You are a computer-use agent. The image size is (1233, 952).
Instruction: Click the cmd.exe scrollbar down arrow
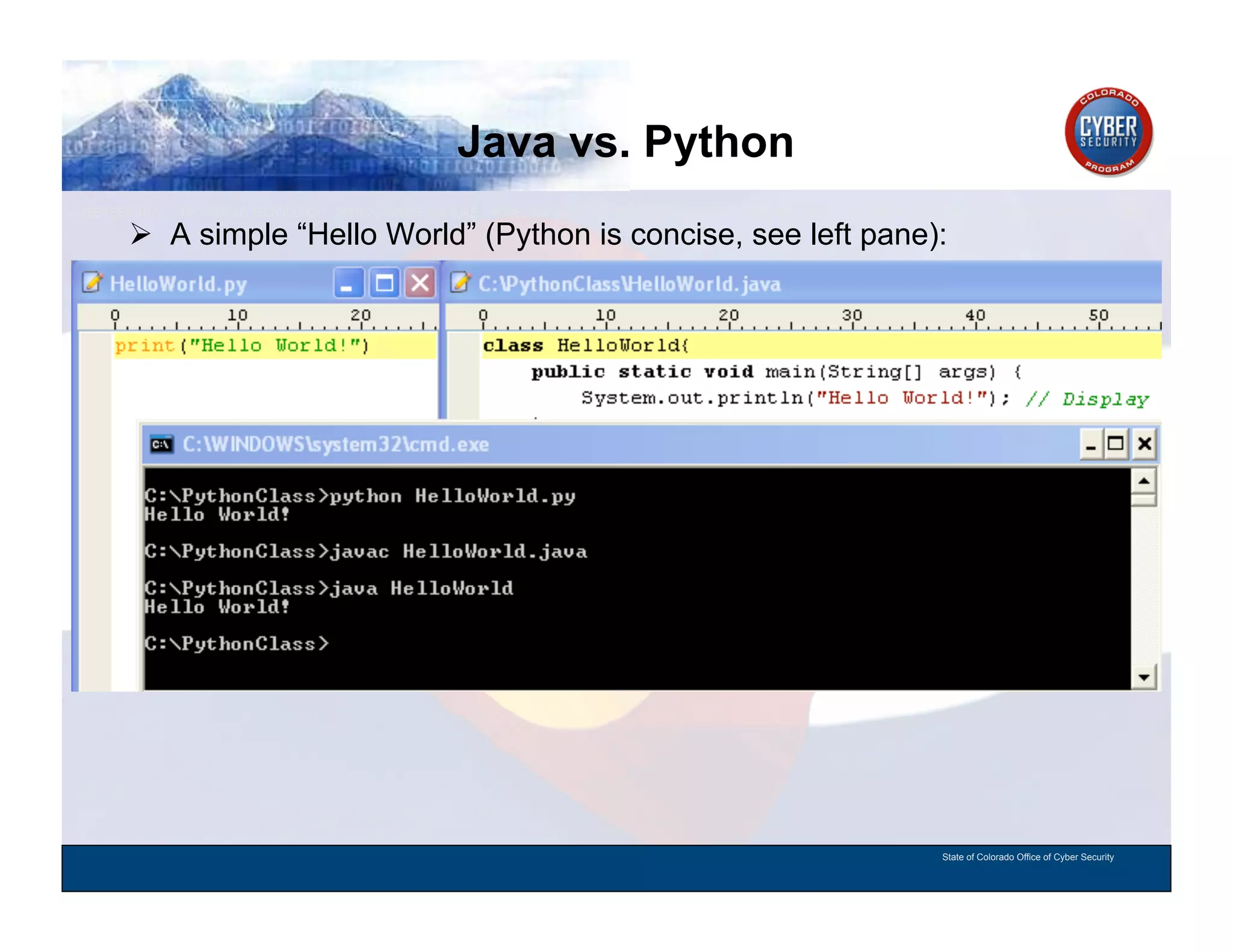pos(1144,677)
